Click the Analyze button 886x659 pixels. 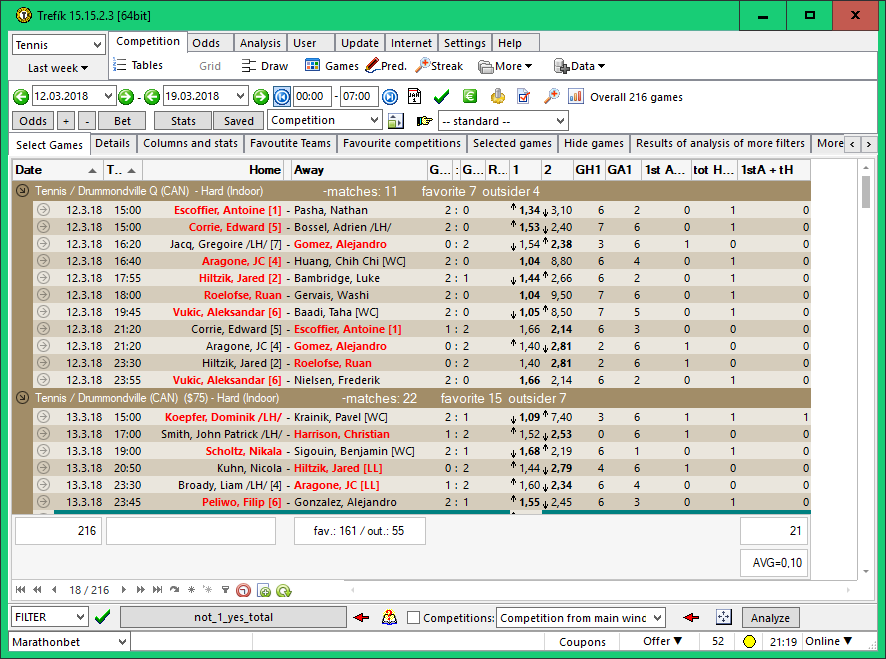pos(770,618)
